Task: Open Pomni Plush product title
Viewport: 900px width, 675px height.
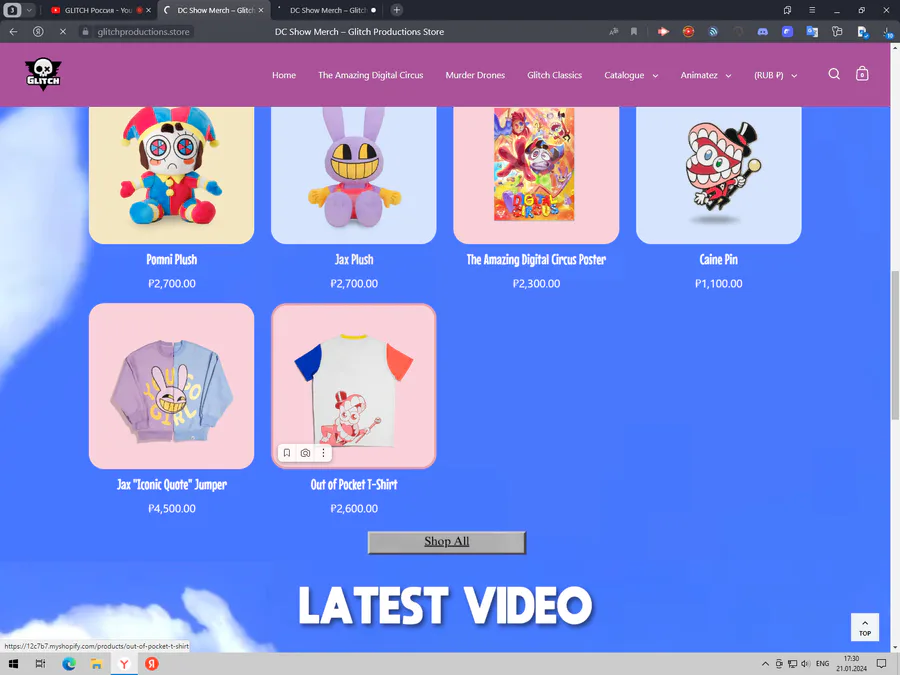Action: 172,259
